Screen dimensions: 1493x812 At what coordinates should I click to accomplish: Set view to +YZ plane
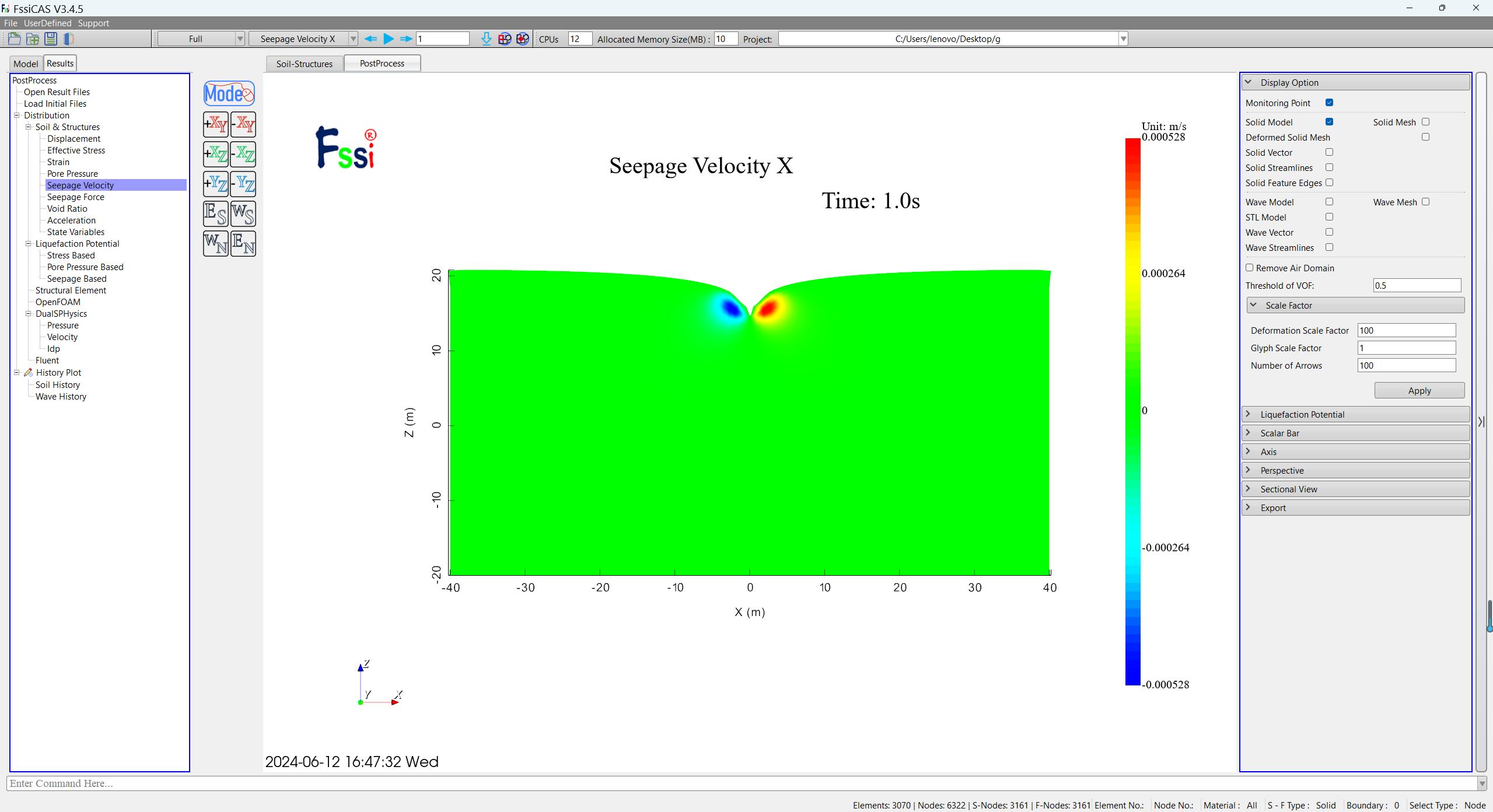216,184
